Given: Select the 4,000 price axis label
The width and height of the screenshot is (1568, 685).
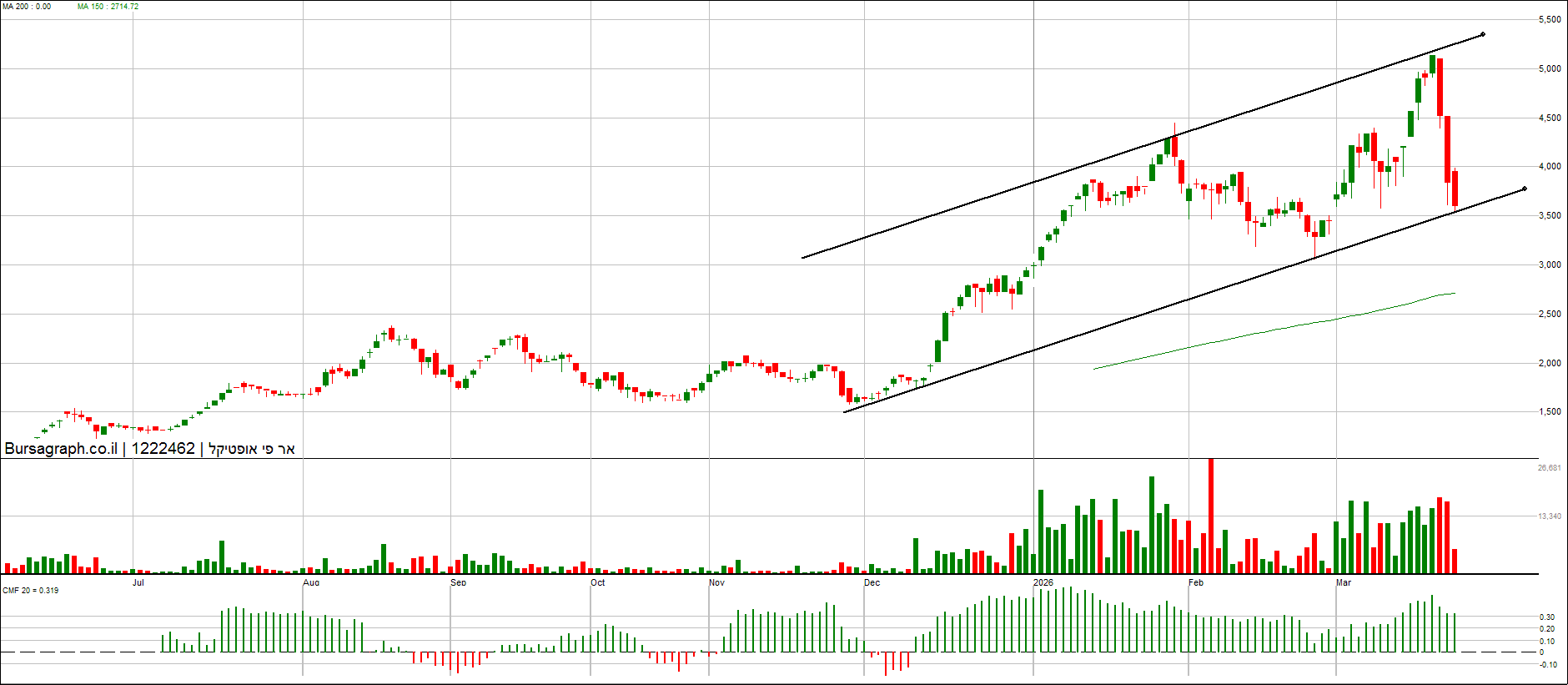Looking at the screenshot, I should coord(1550,166).
